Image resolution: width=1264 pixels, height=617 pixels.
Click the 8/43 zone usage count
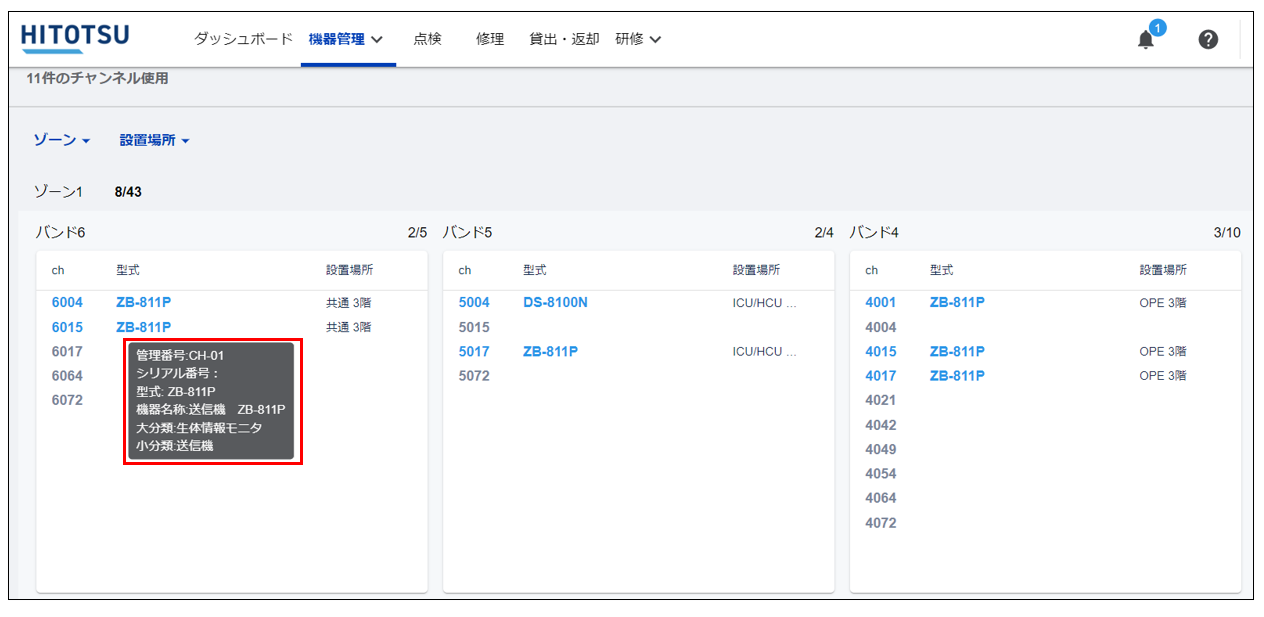click(x=128, y=191)
